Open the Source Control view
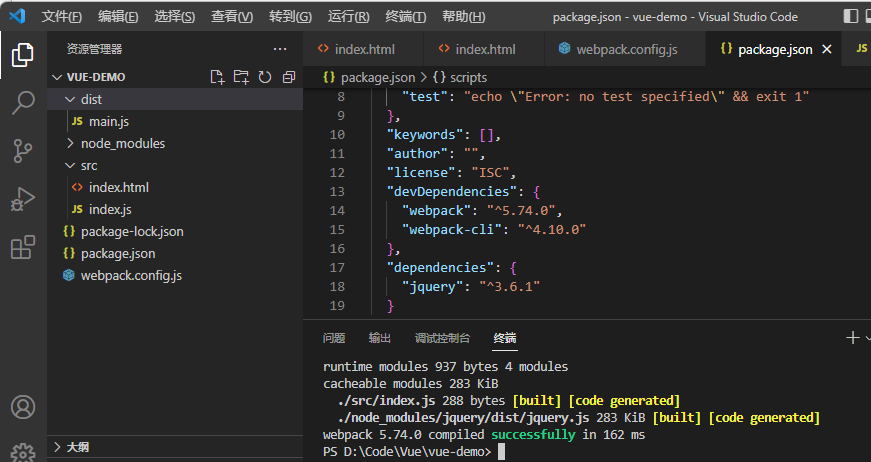The width and height of the screenshot is (871, 462). (23, 150)
